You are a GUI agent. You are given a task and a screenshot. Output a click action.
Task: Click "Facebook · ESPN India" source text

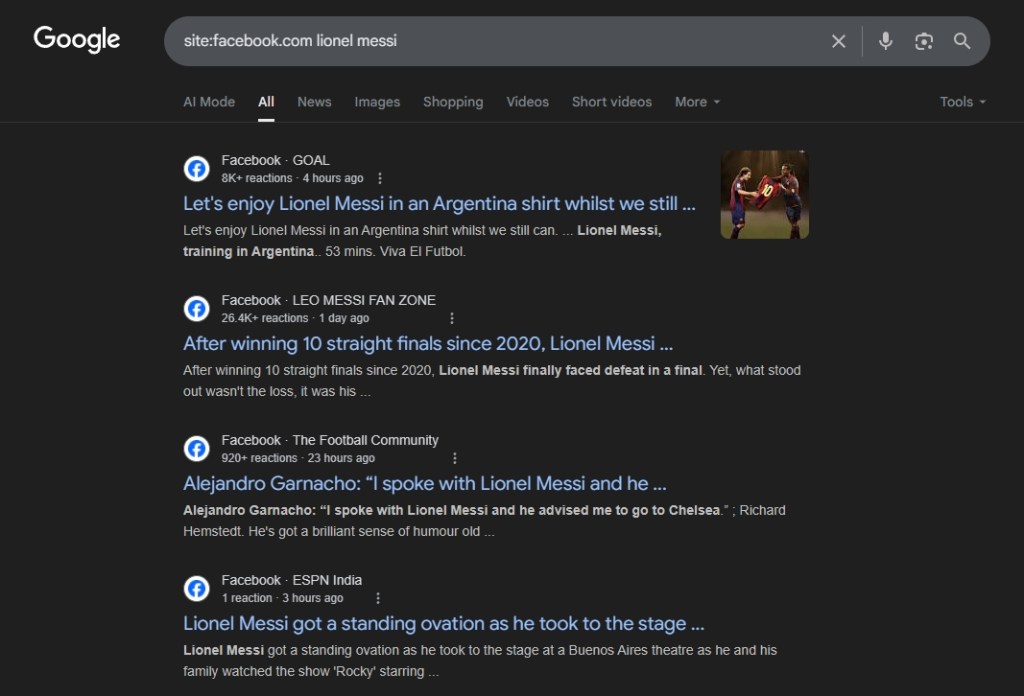pyautogui.click(x=291, y=580)
